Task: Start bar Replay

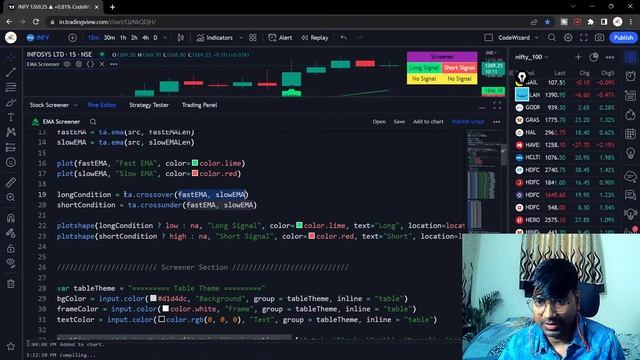Action: (315, 38)
